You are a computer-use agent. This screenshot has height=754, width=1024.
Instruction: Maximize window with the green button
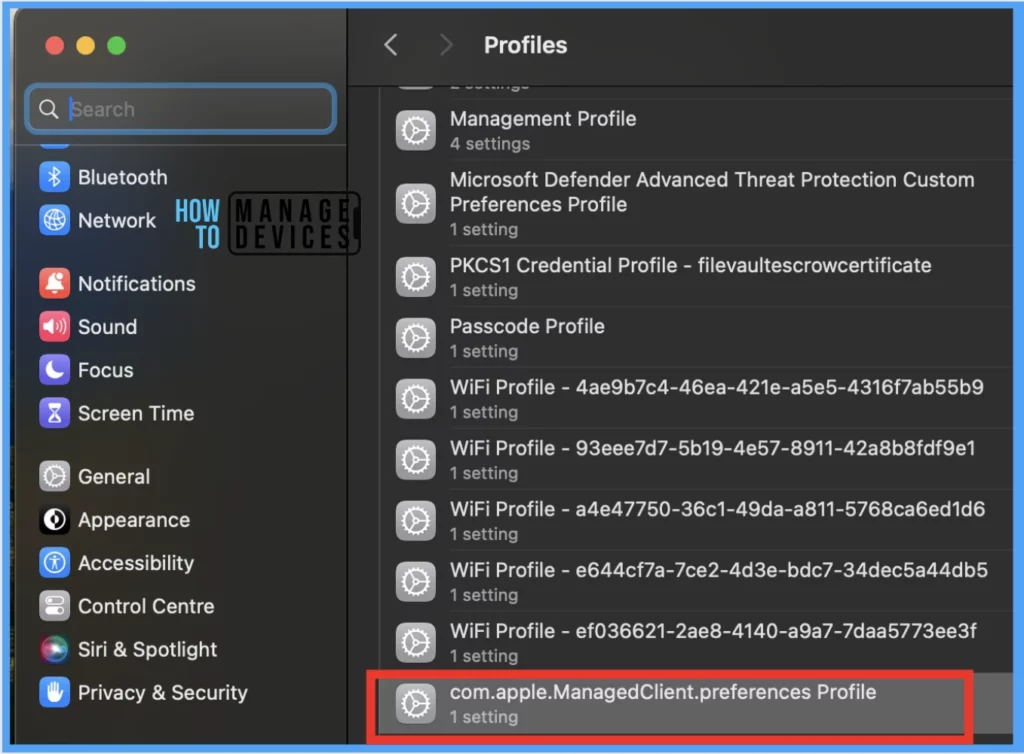[117, 46]
